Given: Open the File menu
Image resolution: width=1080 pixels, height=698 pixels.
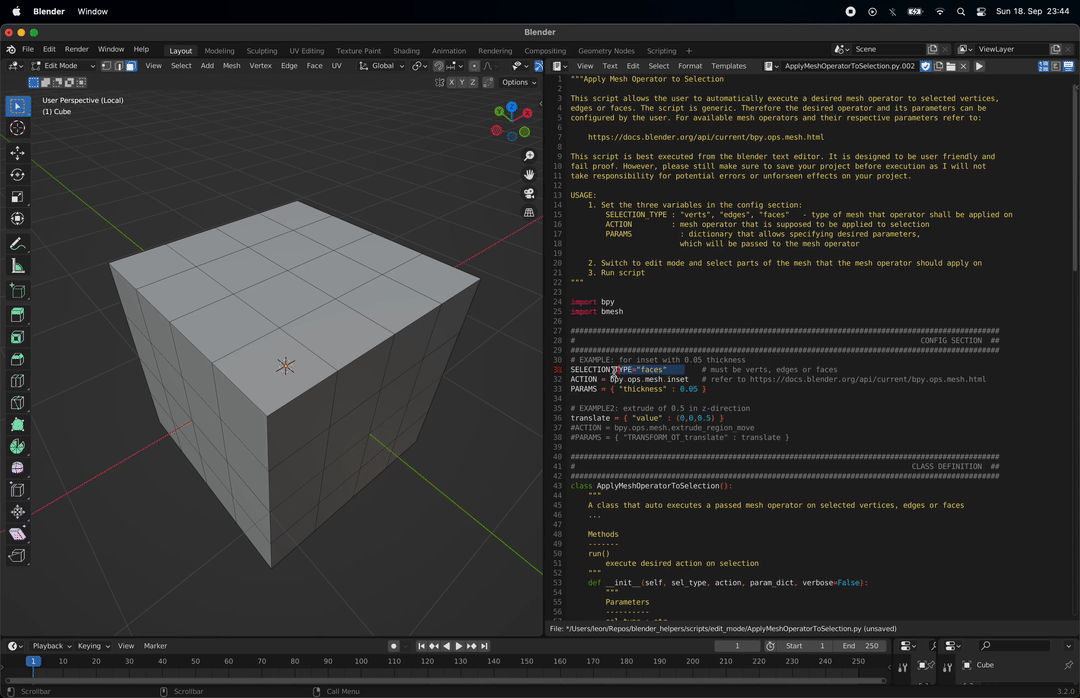Looking at the screenshot, I should point(28,49).
